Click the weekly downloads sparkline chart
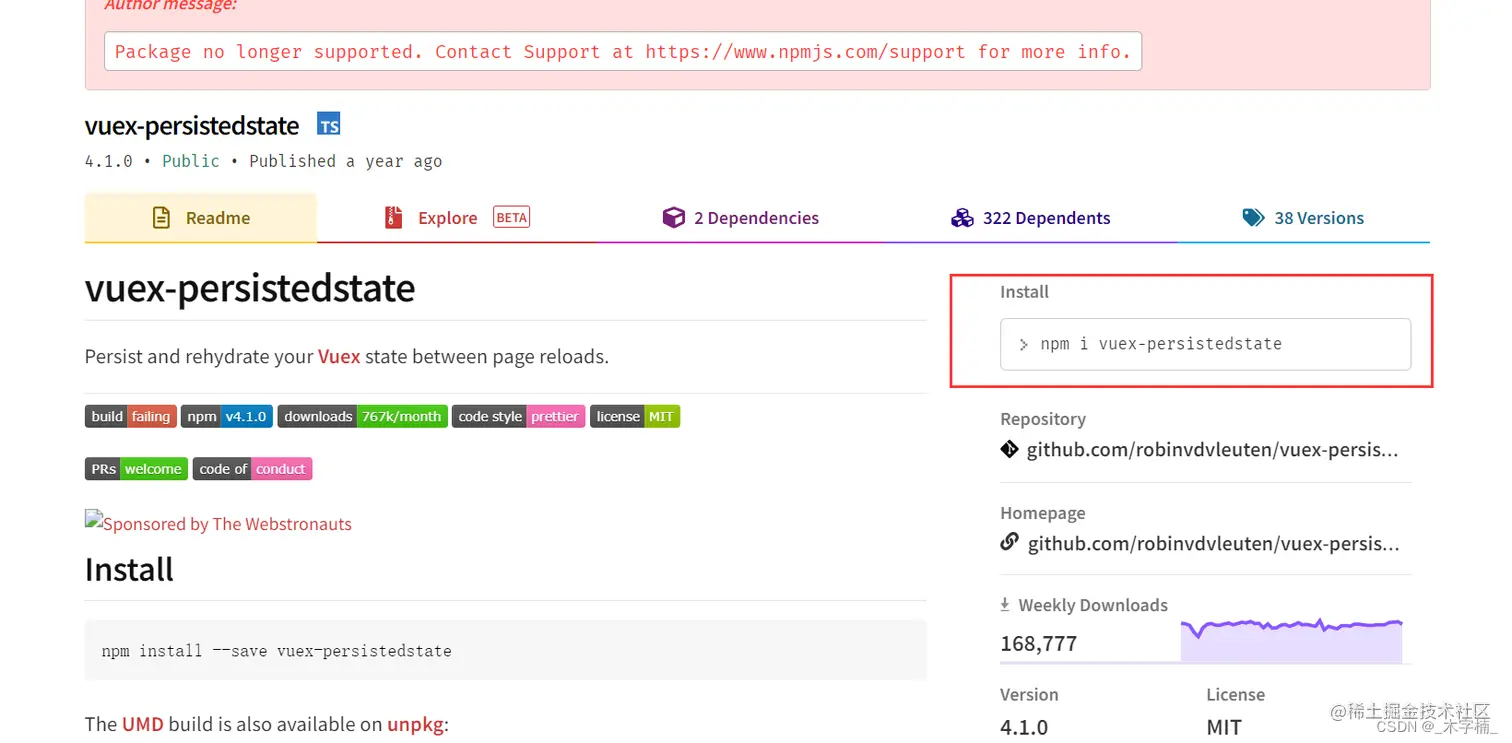1512x743 pixels. (1292, 640)
